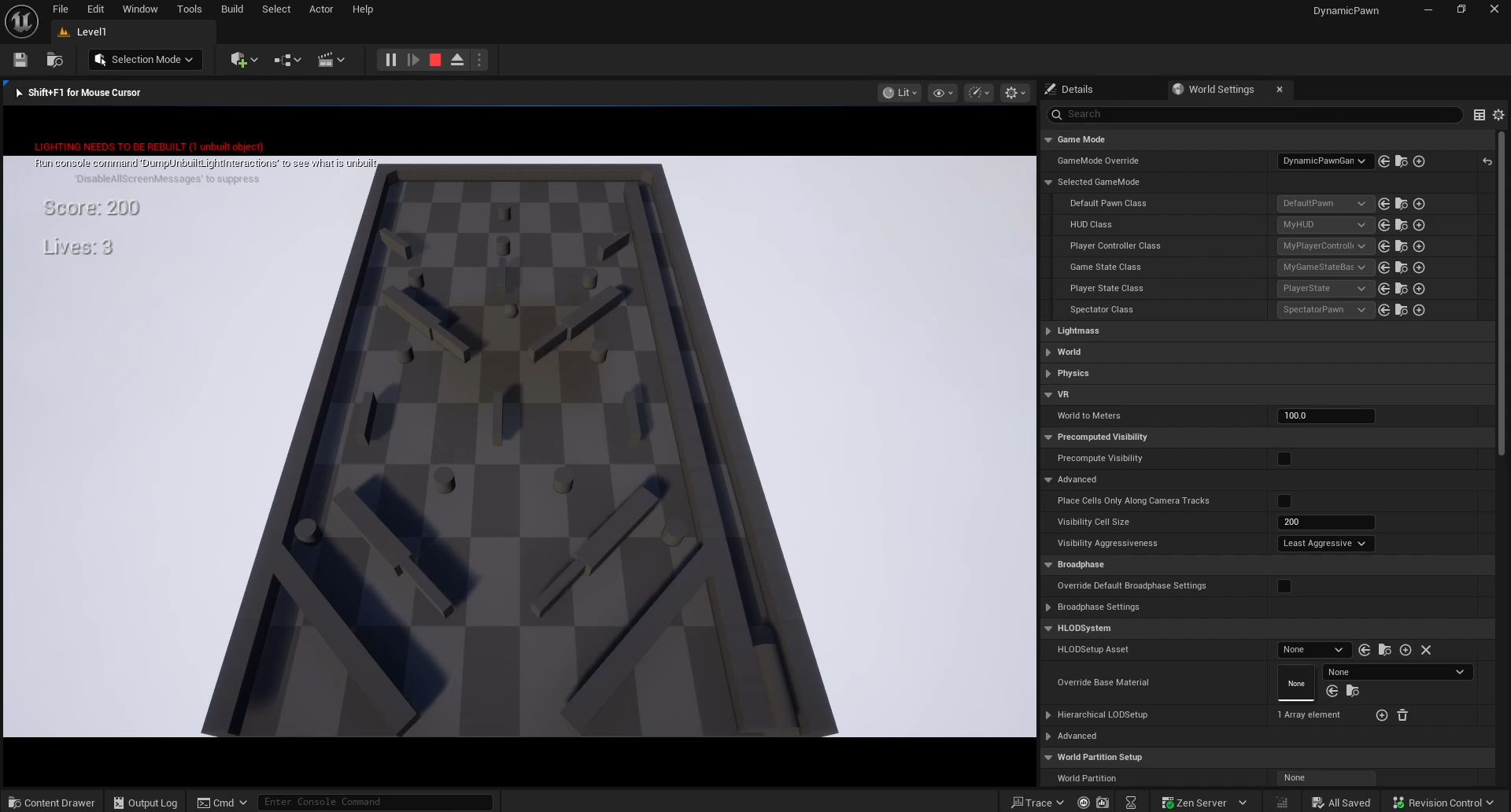Clear the HLODSetup Asset value
This screenshot has height=812, width=1511.
click(x=1426, y=650)
